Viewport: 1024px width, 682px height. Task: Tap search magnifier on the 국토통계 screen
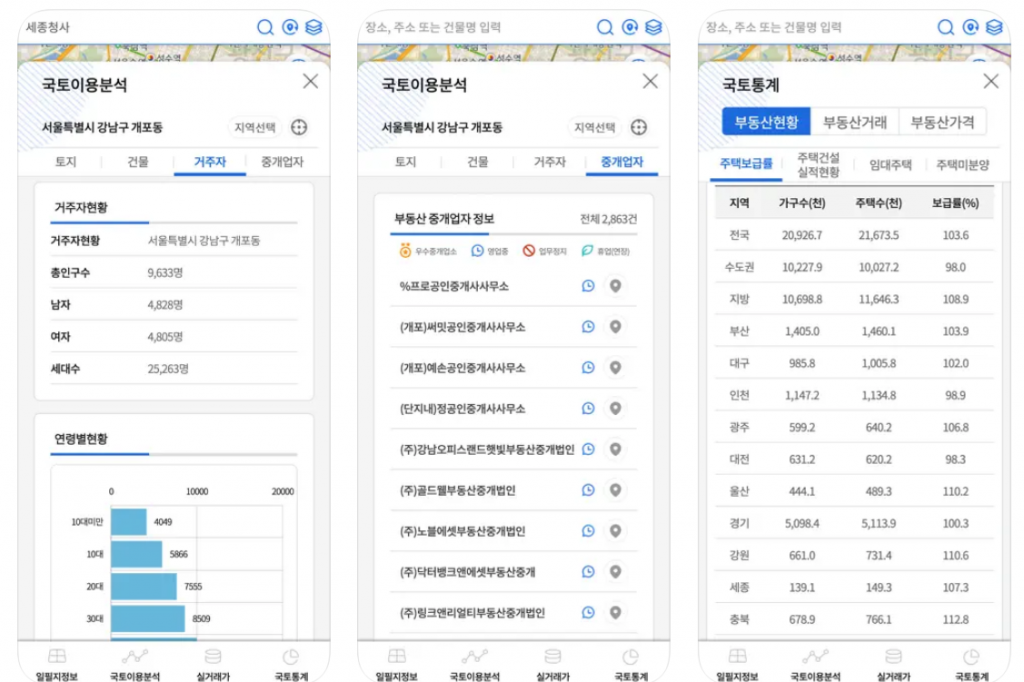(x=946, y=27)
